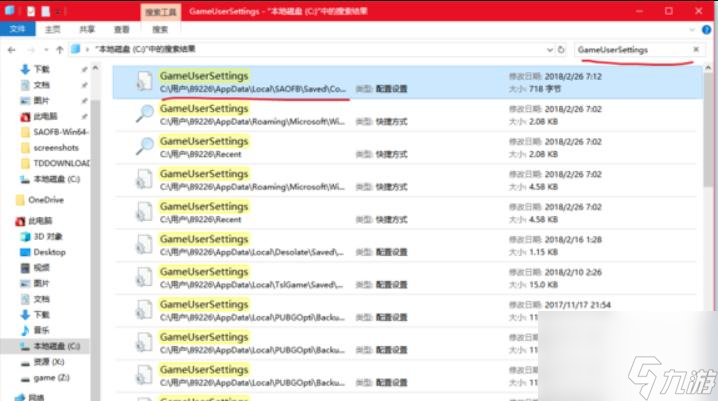This screenshot has height=401, width=718.
Task: Open the 查看 ribbon tab
Action: [121, 29]
